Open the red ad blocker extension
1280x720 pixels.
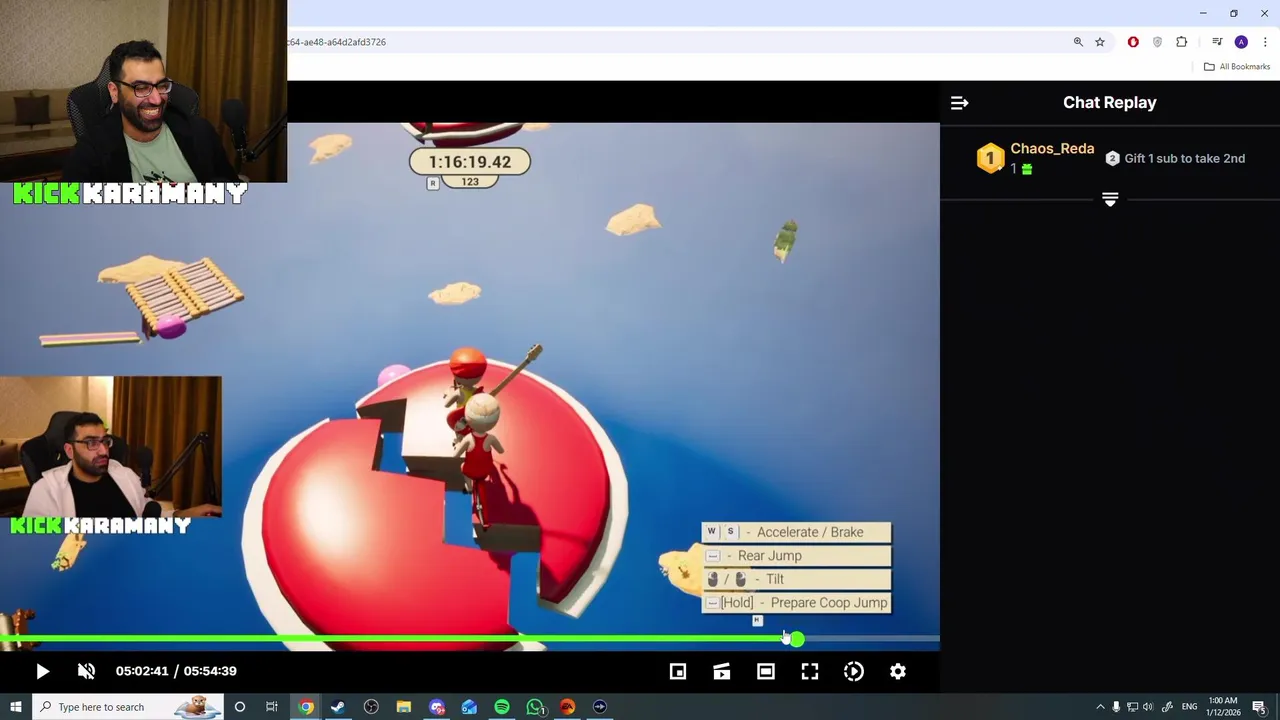pos(1133,42)
